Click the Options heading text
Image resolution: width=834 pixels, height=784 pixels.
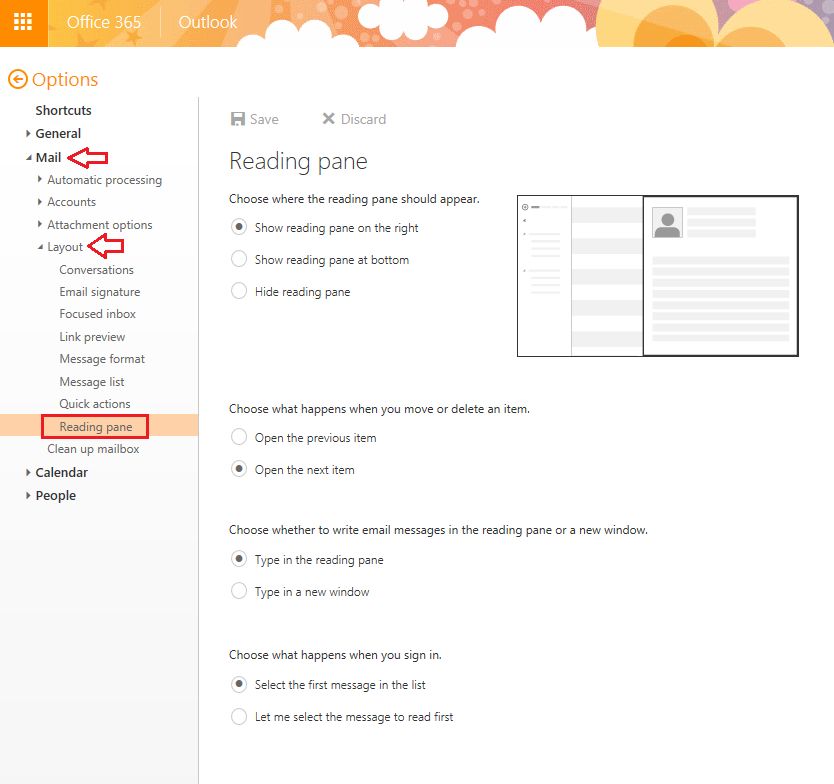coord(65,80)
